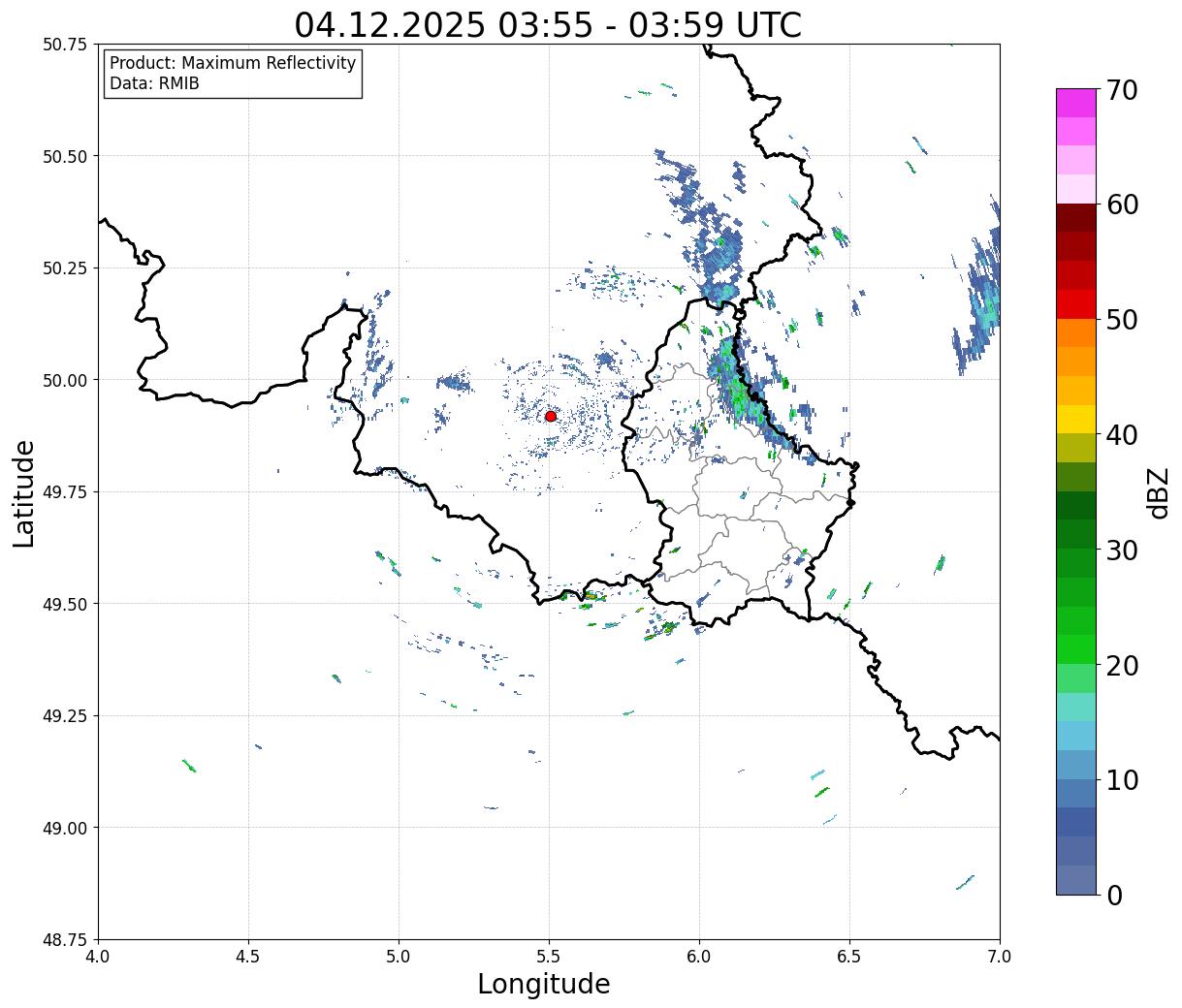Click the longitude tick label 7.0
Screen dimensions: 1182x1008
pyautogui.click(x=1000, y=957)
